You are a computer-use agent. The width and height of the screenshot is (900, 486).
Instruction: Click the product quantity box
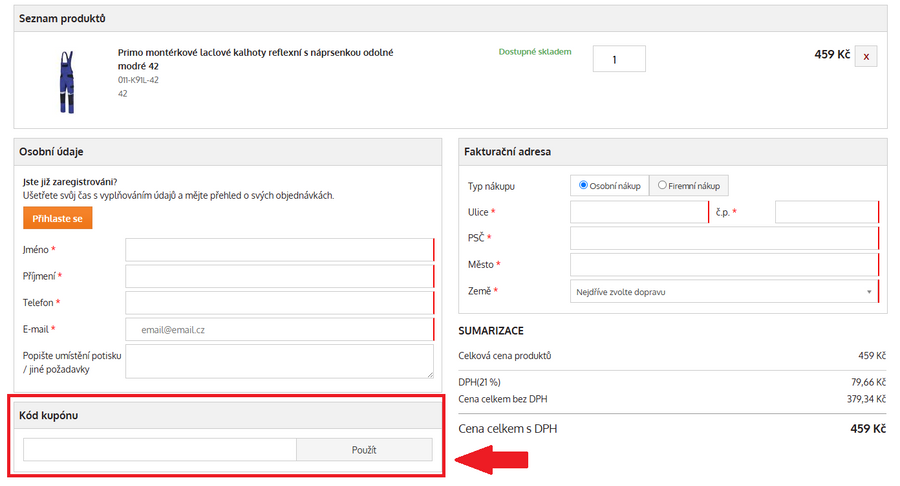619,59
